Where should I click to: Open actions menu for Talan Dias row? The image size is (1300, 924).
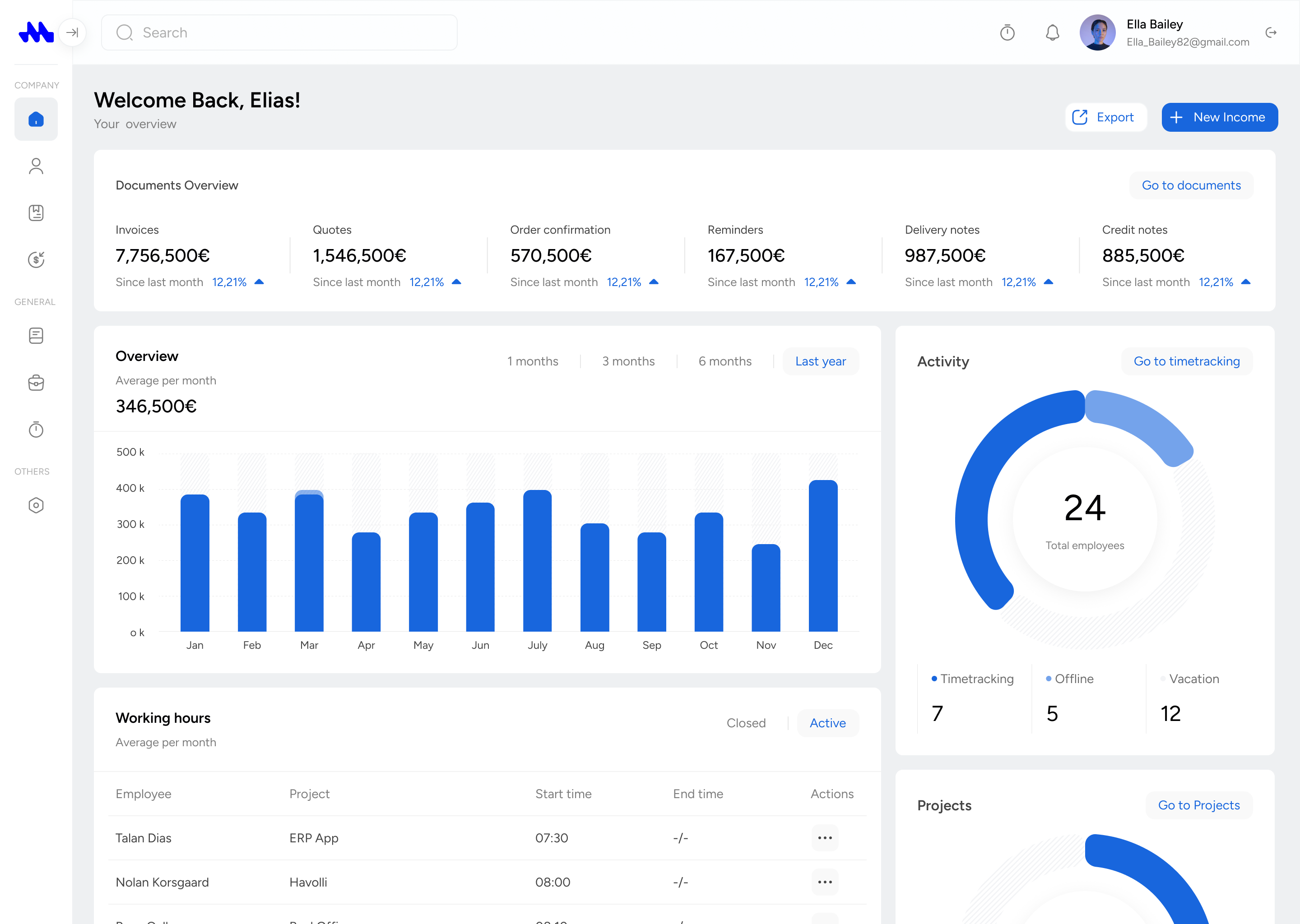[825, 837]
